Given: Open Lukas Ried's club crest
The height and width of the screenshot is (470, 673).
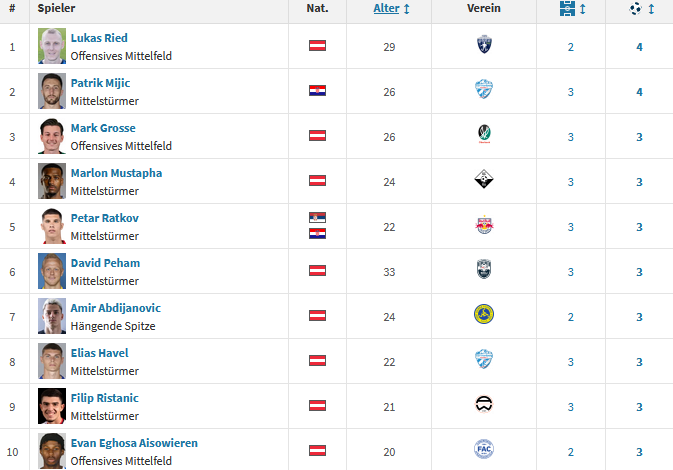Looking at the screenshot, I should (x=484, y=46).
